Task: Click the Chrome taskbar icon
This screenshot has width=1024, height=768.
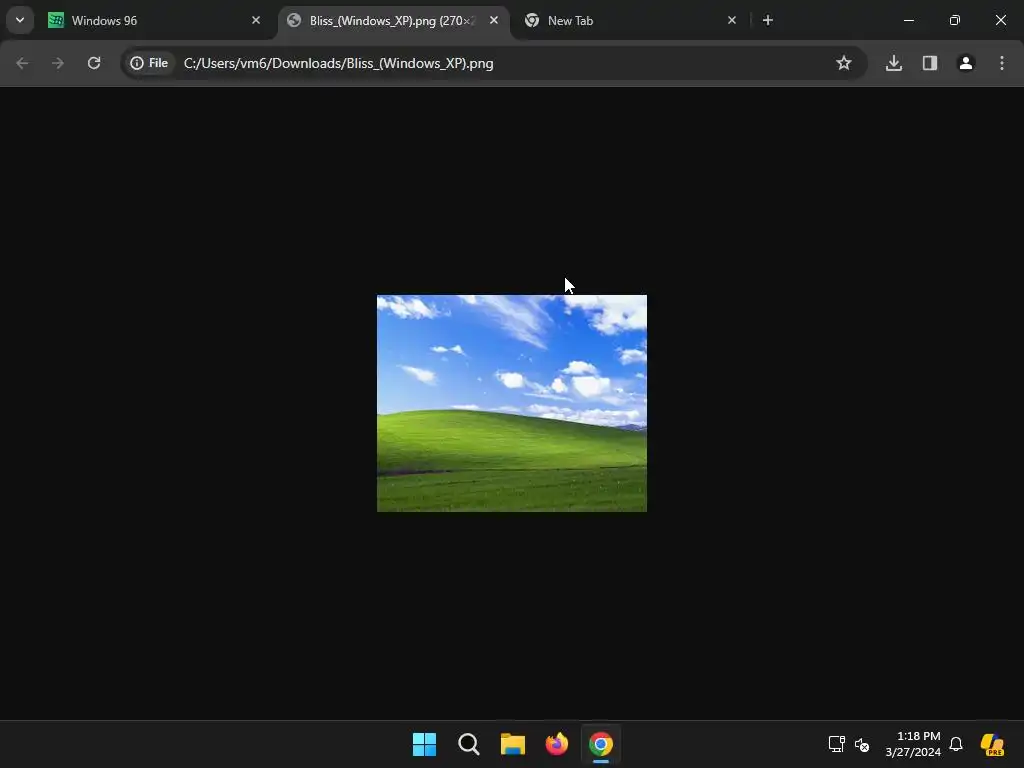Action: point(601,744)
